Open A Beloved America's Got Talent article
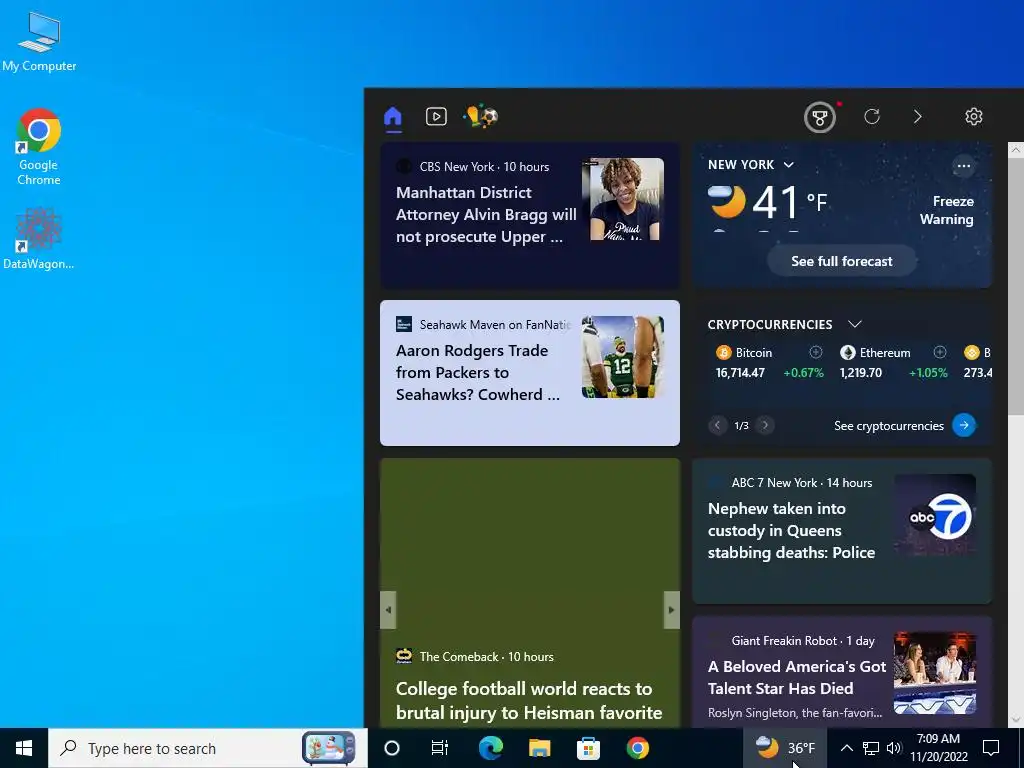 coord(797,678)
